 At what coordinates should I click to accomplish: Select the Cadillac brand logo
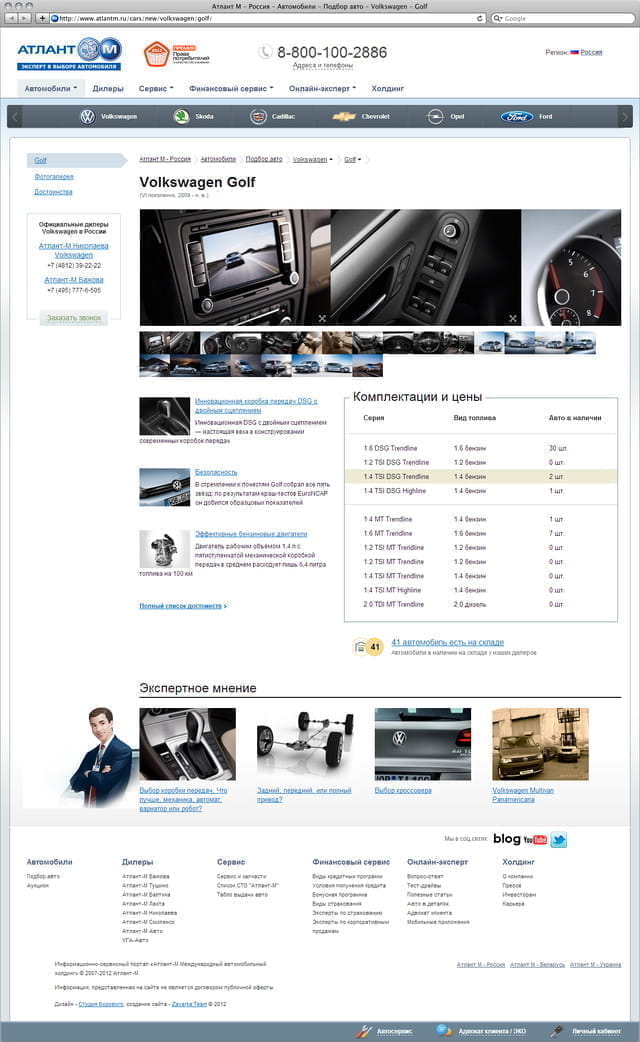click(x=258, y=116)
